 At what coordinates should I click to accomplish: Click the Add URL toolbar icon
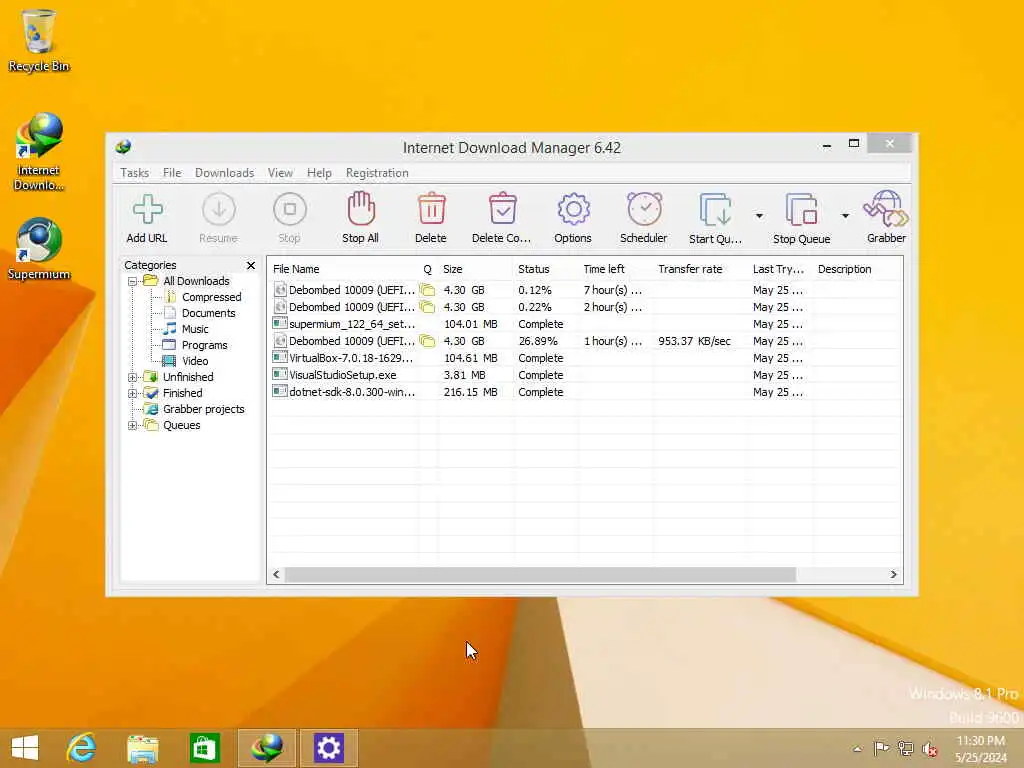147,209
